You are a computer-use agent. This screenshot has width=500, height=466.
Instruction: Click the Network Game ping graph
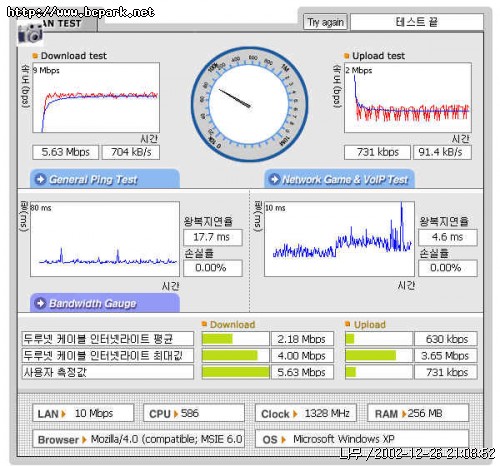tap(339, 239)
